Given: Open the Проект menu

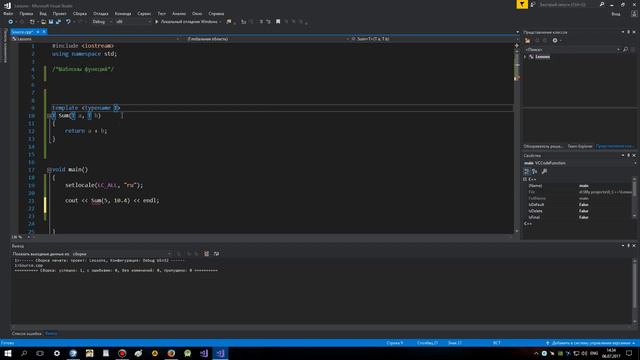Looking at the screenshot, I should point(60,13).
